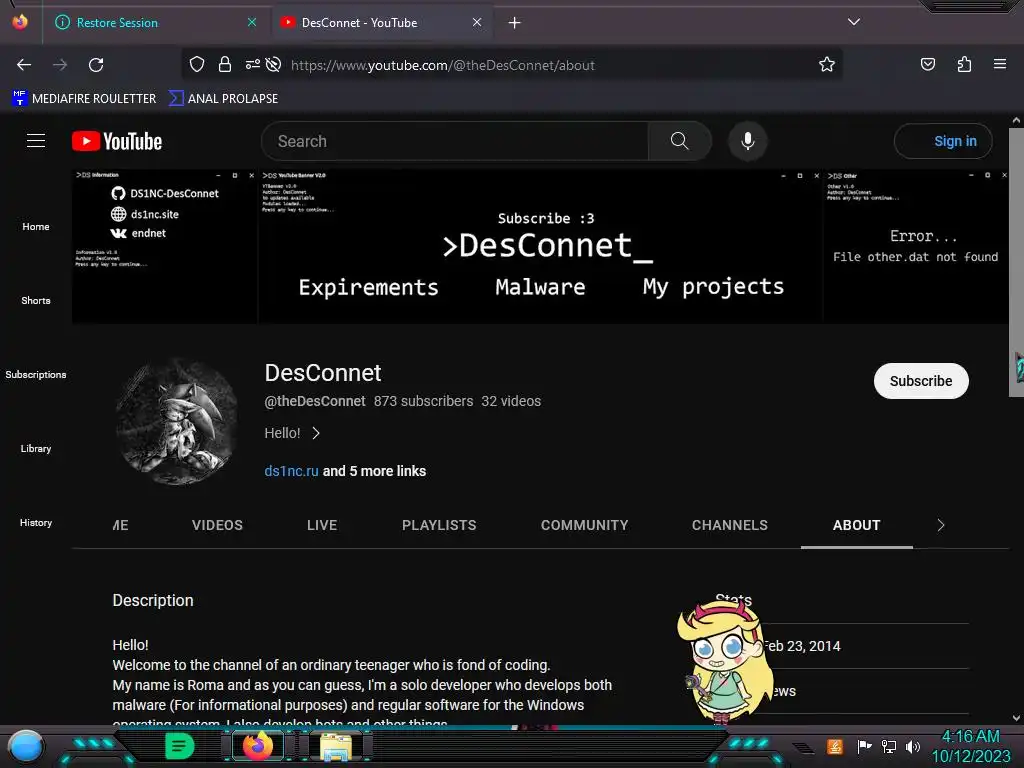Viewport: 1024px width, 768px height.
Task: Open a new tab with the plus button
Action: coord(515,23)
